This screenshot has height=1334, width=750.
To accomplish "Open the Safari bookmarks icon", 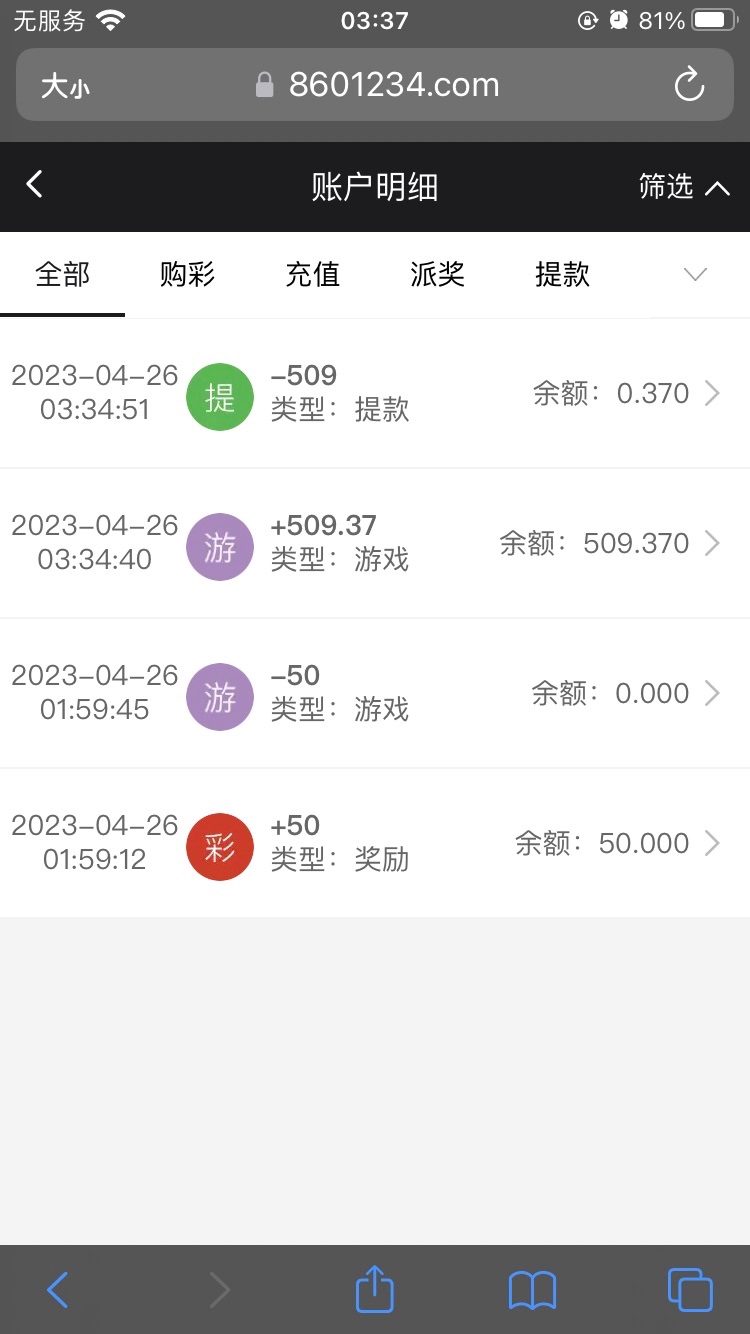I will [532, 1290].
